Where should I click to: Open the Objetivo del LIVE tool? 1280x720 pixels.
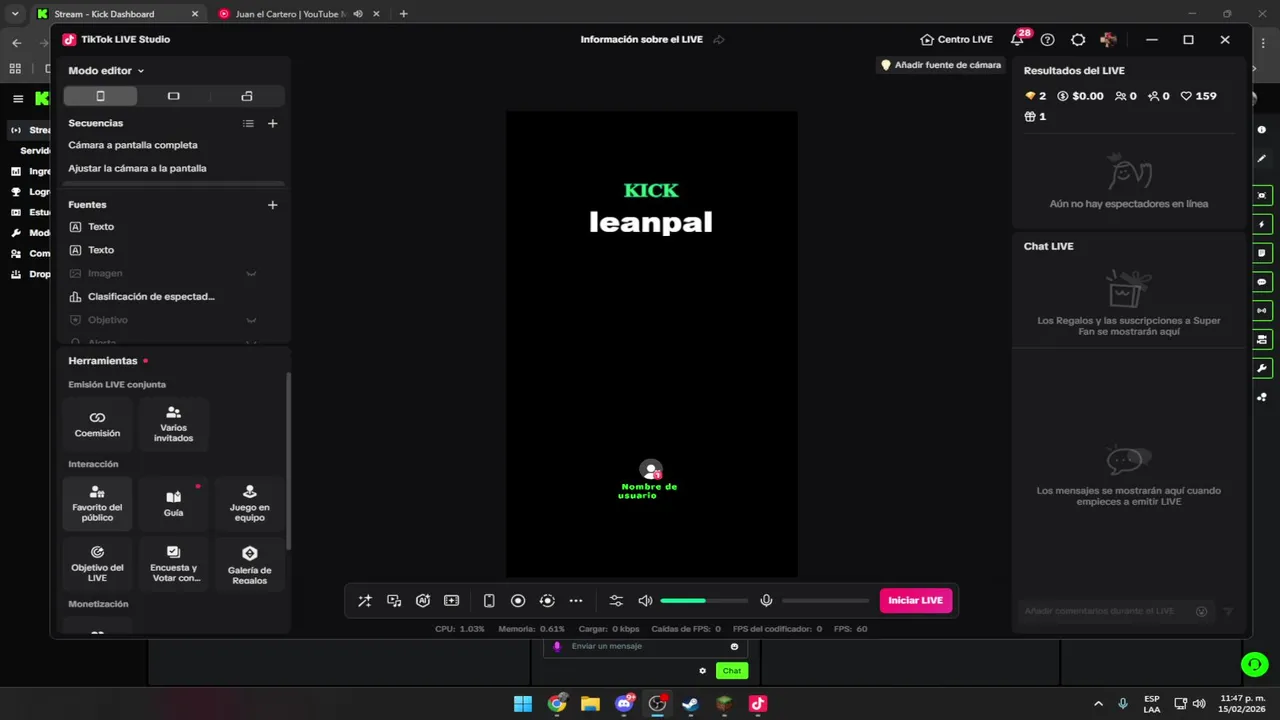[x=97, y=564]
